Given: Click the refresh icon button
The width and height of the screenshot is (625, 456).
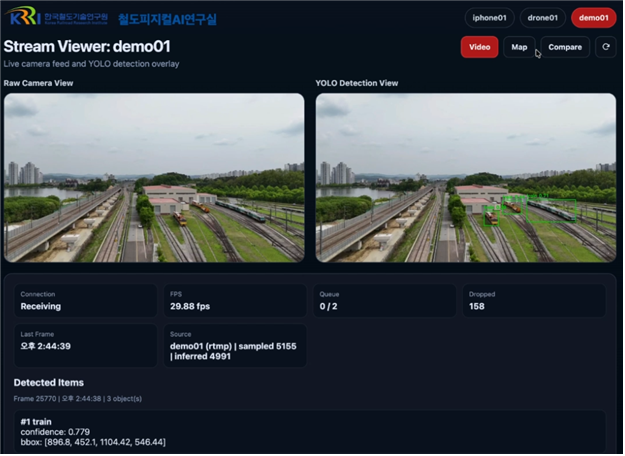Looking at the screenshot, I should [x=607, y=47].
